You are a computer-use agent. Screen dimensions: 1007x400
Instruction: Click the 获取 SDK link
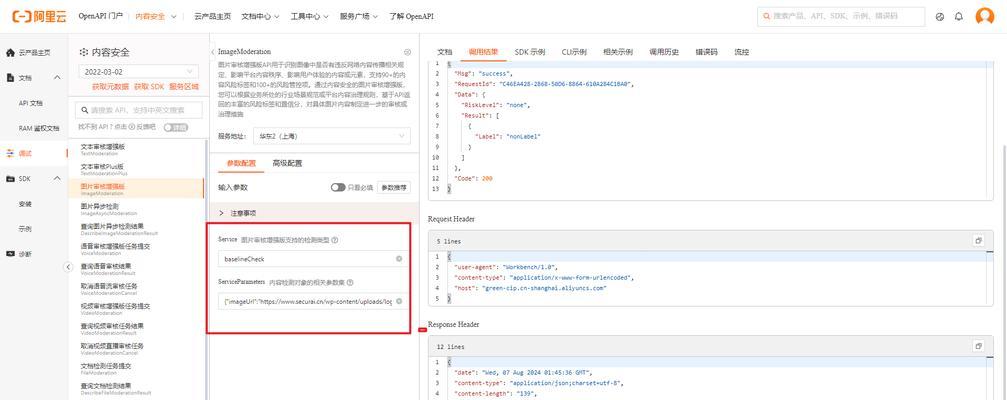tap(149, 86)
